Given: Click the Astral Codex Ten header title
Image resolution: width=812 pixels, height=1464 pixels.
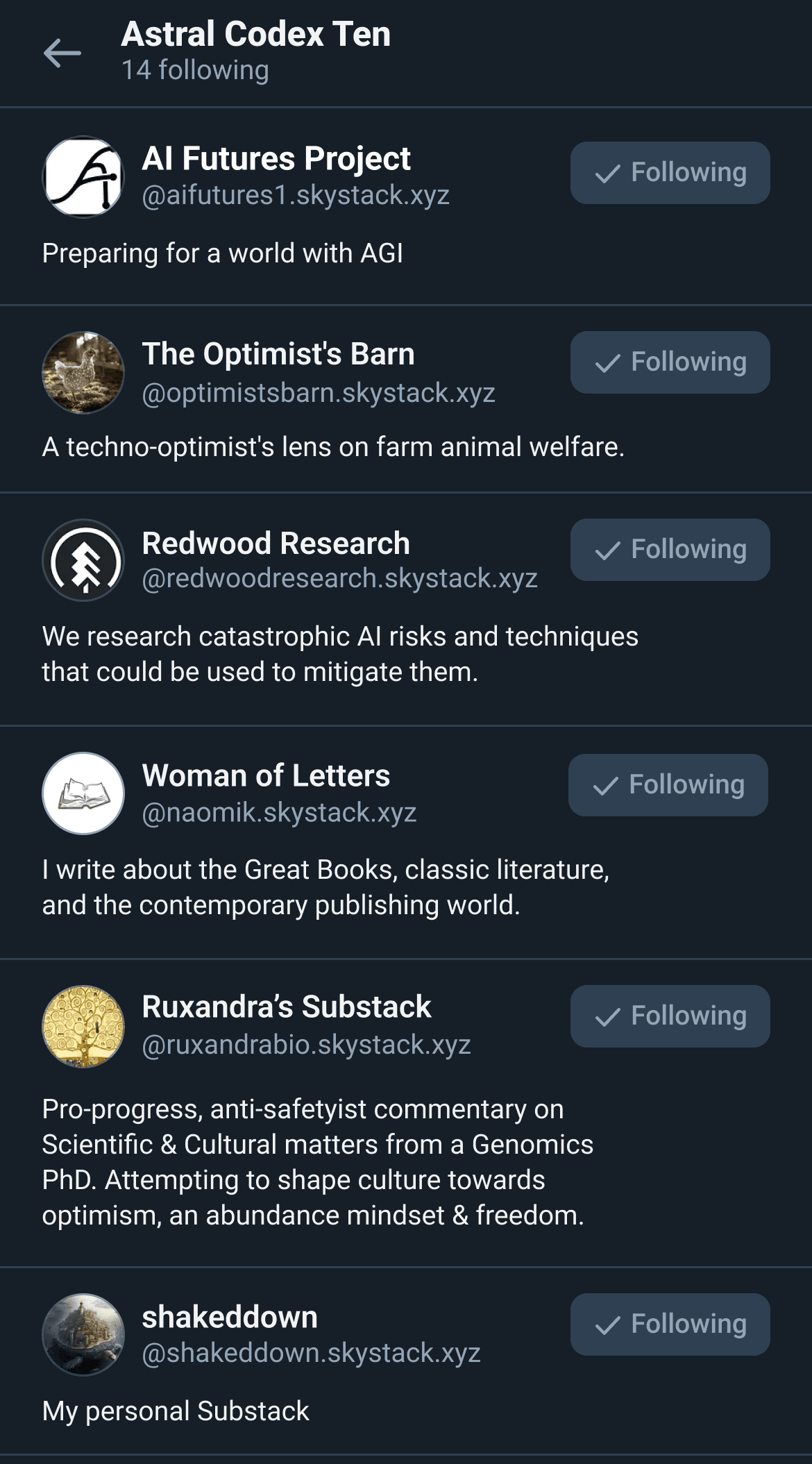Looking at the screenshot, I should coord(255,34).
